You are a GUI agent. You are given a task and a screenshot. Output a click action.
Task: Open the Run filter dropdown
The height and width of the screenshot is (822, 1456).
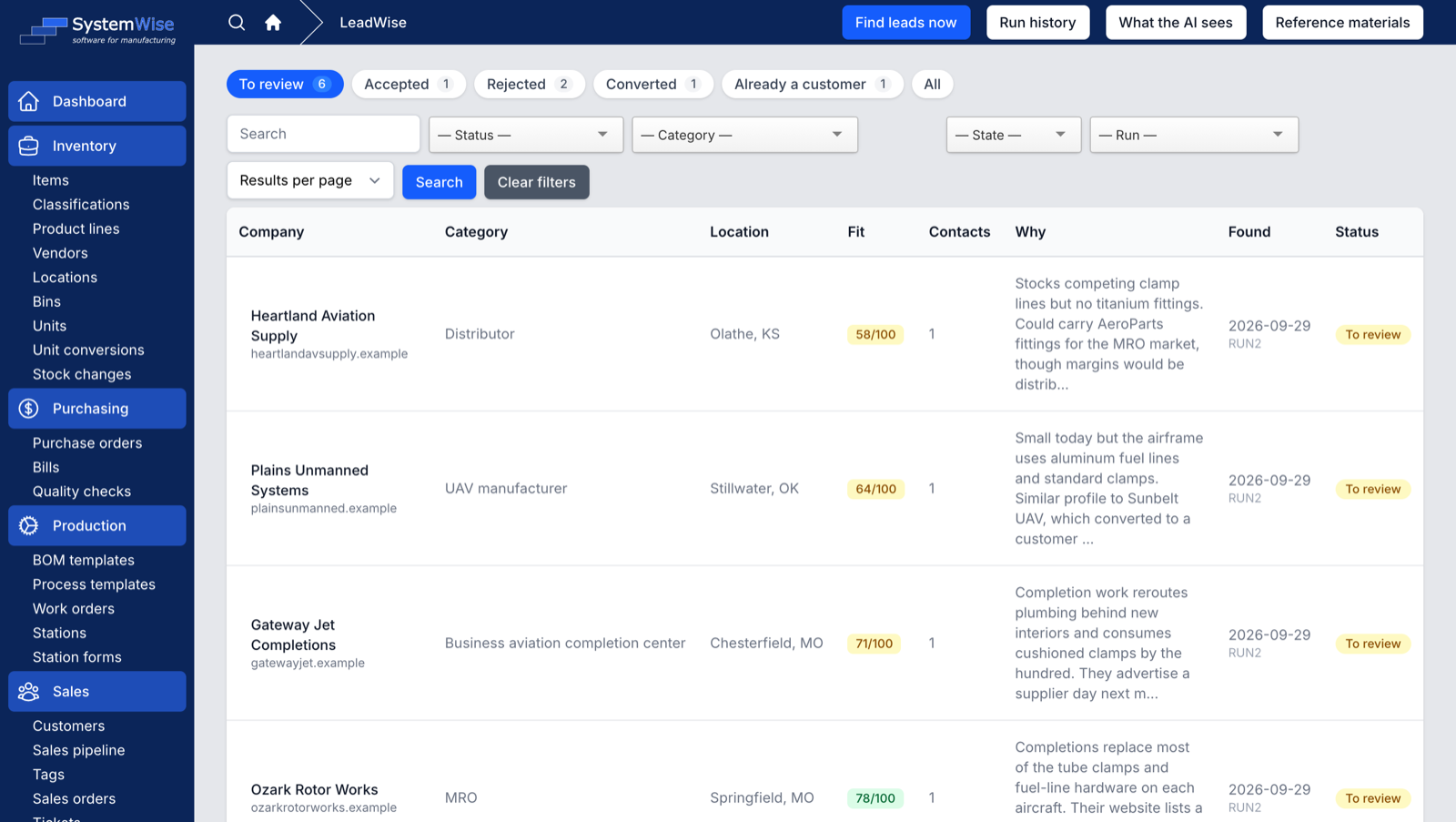[1193, 135]
